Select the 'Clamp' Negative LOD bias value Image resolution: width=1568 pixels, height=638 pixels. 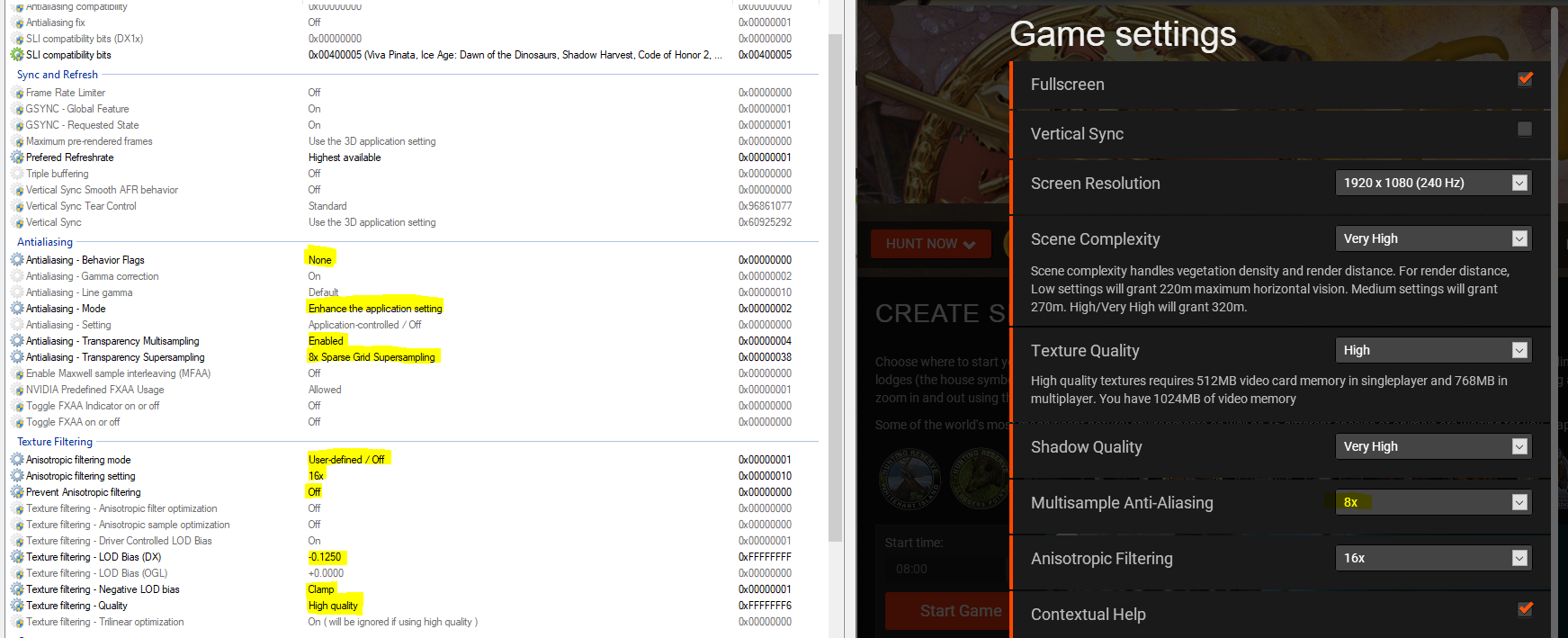coord(321,589)
